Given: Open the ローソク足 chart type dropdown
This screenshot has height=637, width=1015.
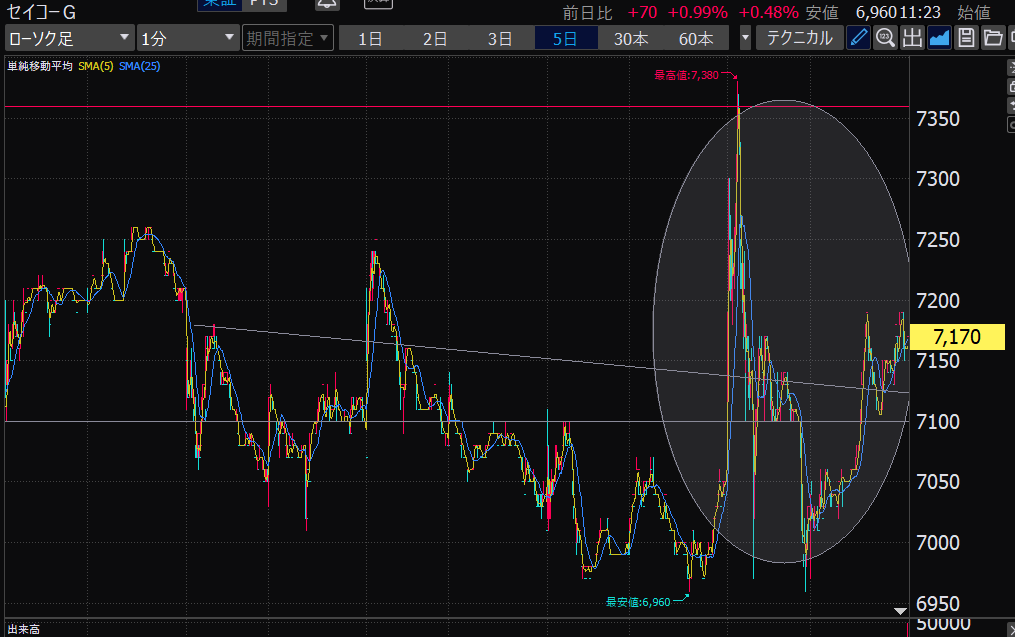Looking at the screenshot, I should (x=68, y=39).
